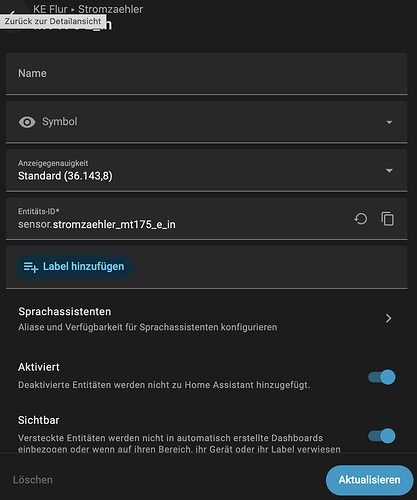Expand the Symbol picker dropdown arrow
This screenshot has width=417, height=500.
tap(389, 122)
